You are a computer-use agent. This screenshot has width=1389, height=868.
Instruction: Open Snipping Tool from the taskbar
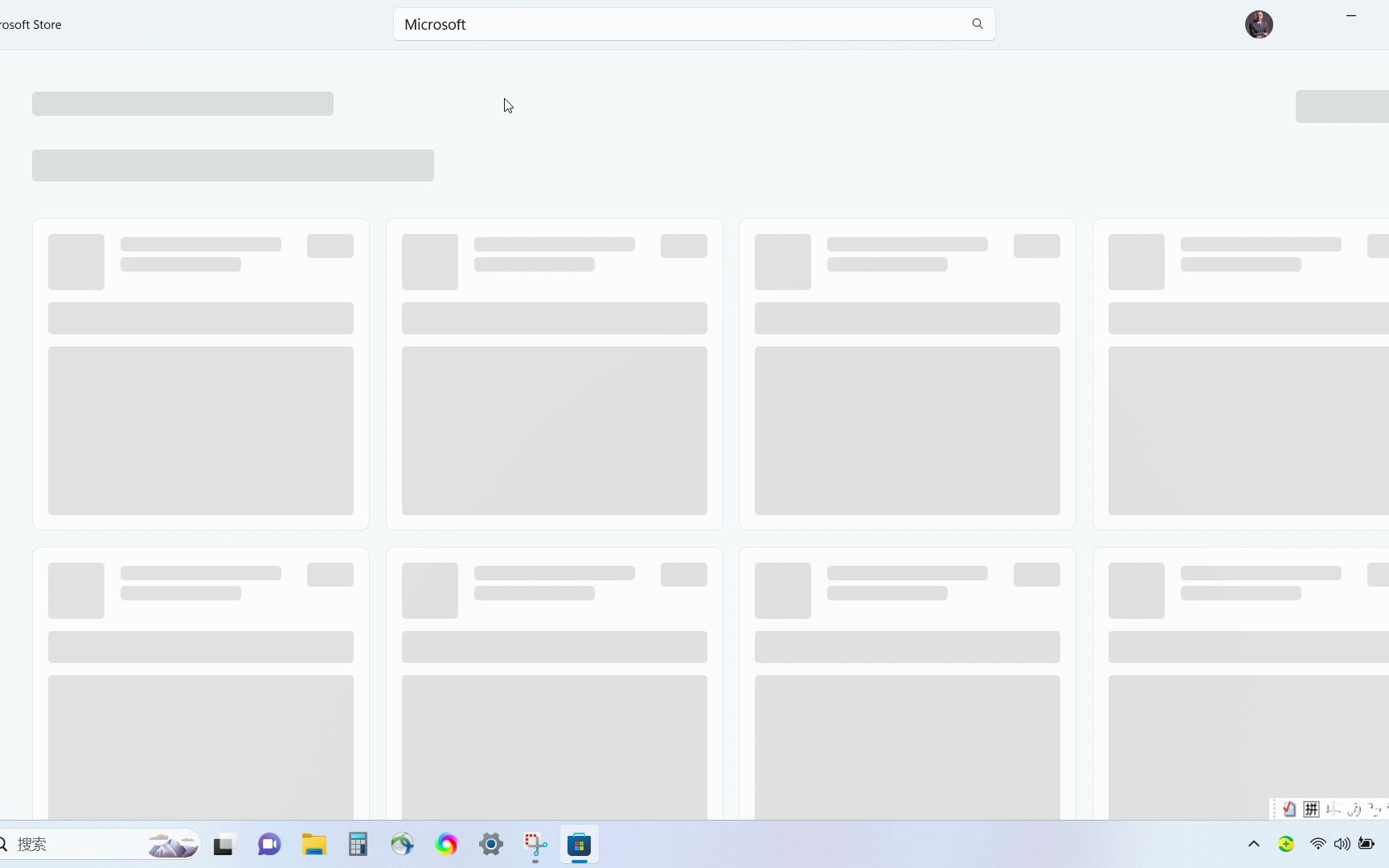click(x=535, y=845)
